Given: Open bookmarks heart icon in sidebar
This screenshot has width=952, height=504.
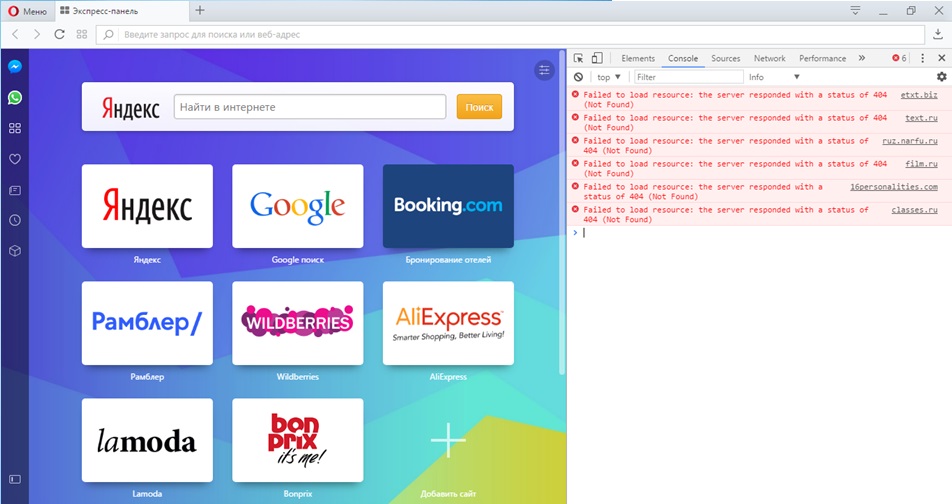Looking at the screenshot, I should coord(15,159).
